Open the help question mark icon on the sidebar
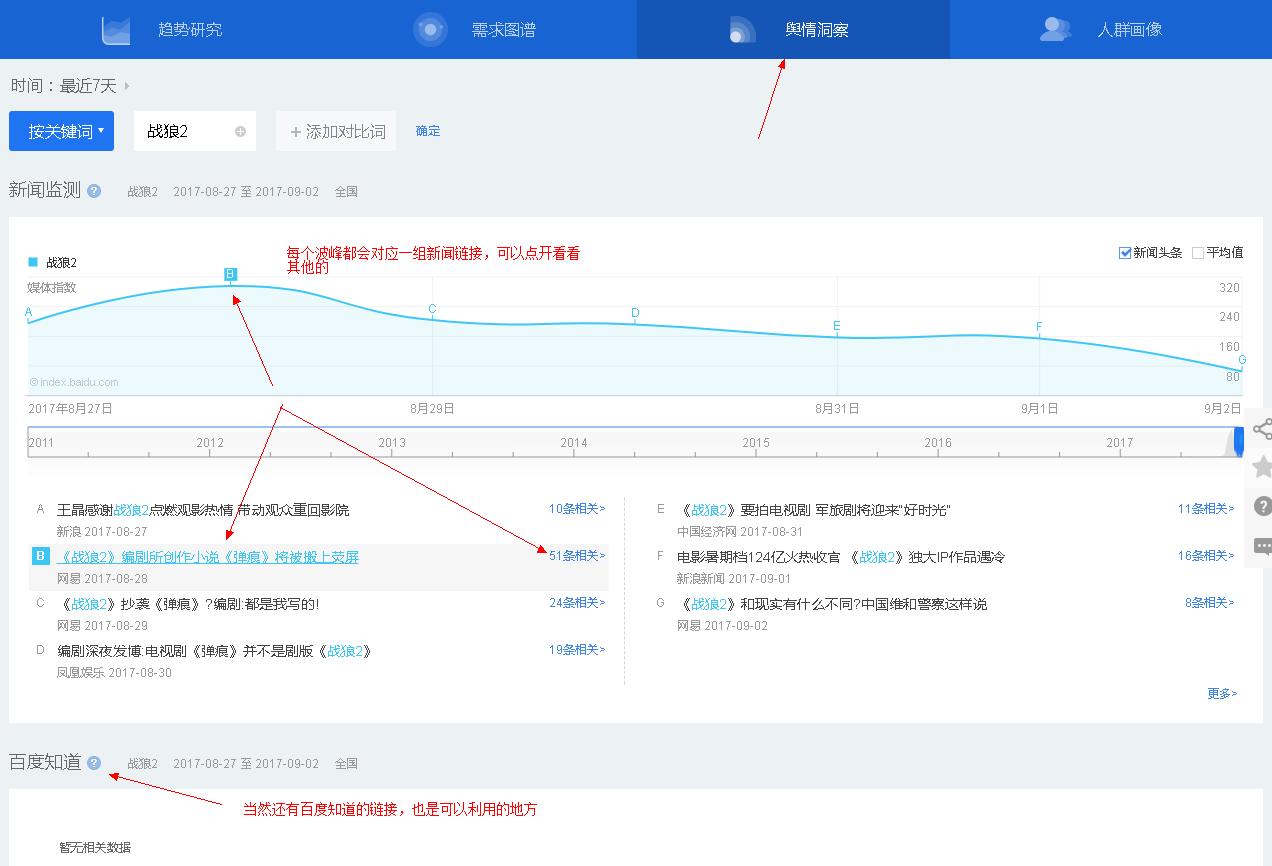 point(1262,506)
